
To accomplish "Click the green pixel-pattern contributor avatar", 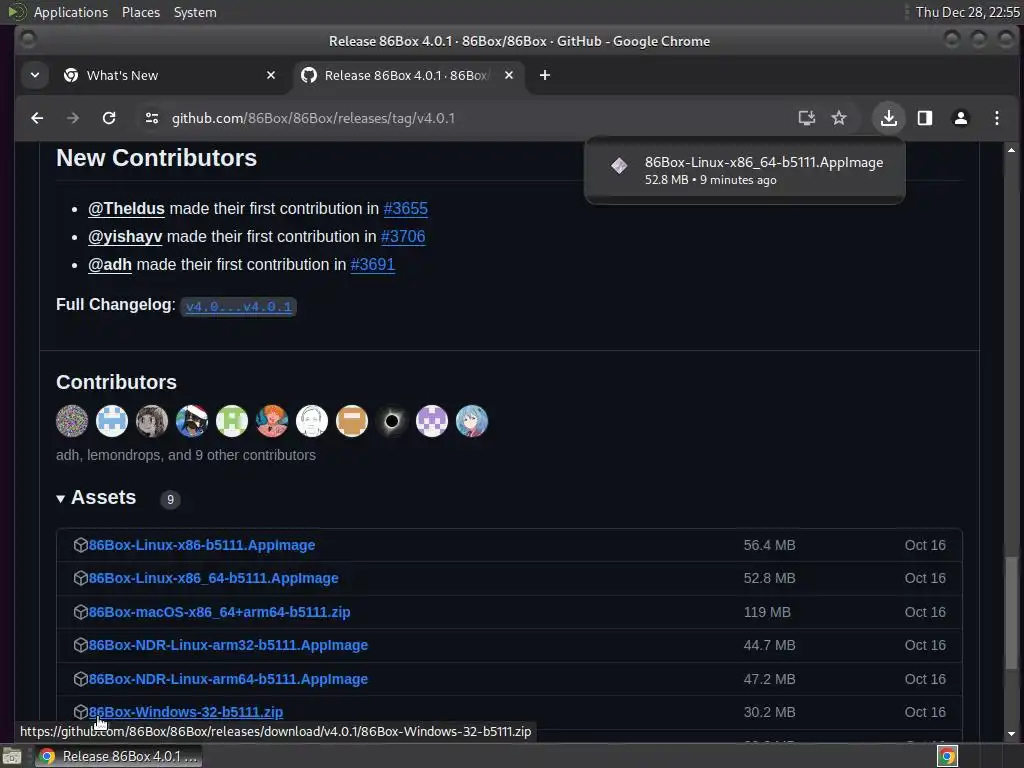I will pos(232,421).
